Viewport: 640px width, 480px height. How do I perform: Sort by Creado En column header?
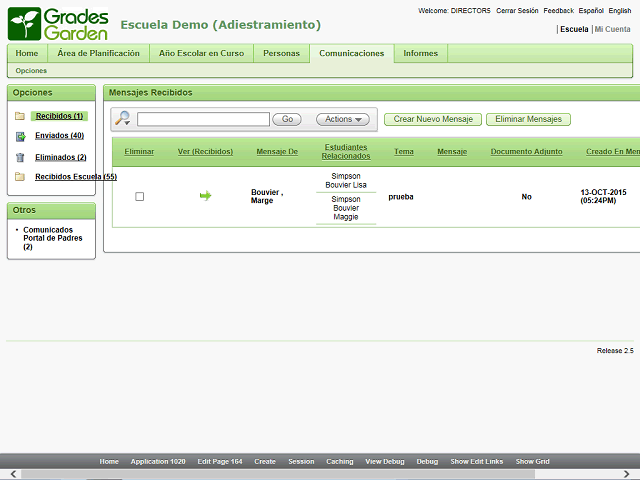coord(612,152)
